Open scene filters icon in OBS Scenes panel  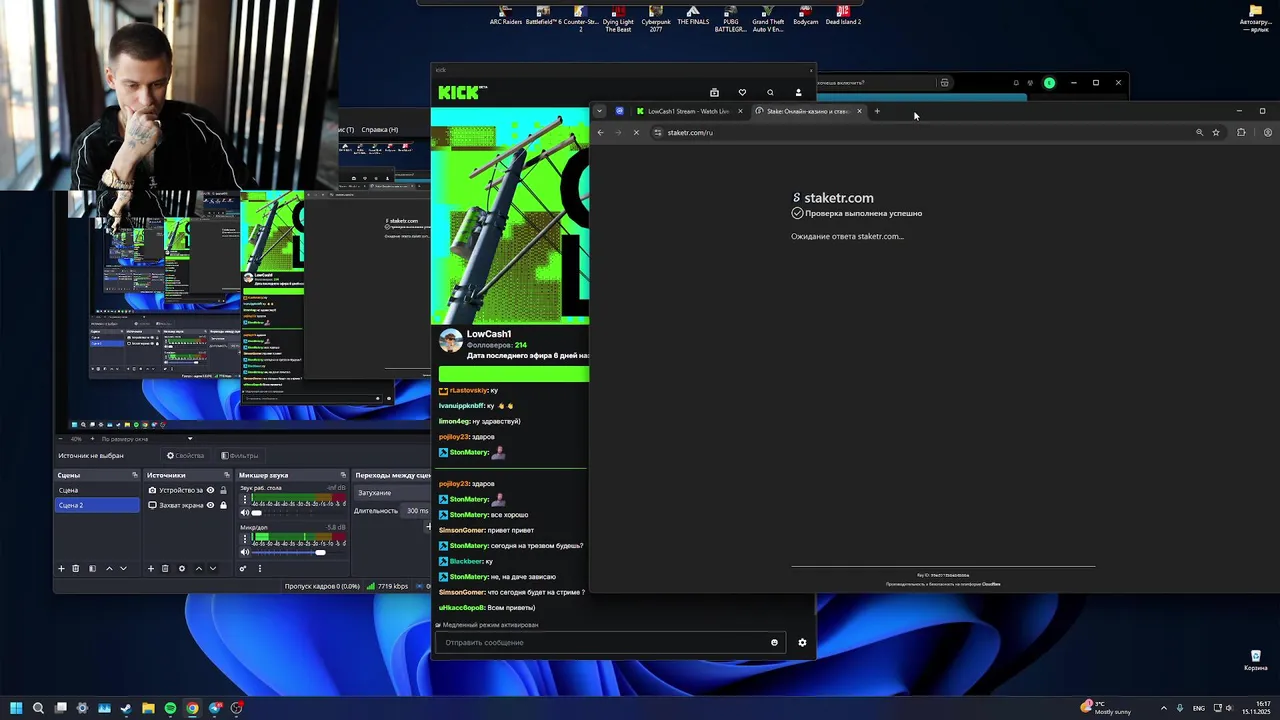[x=92, y=568]
